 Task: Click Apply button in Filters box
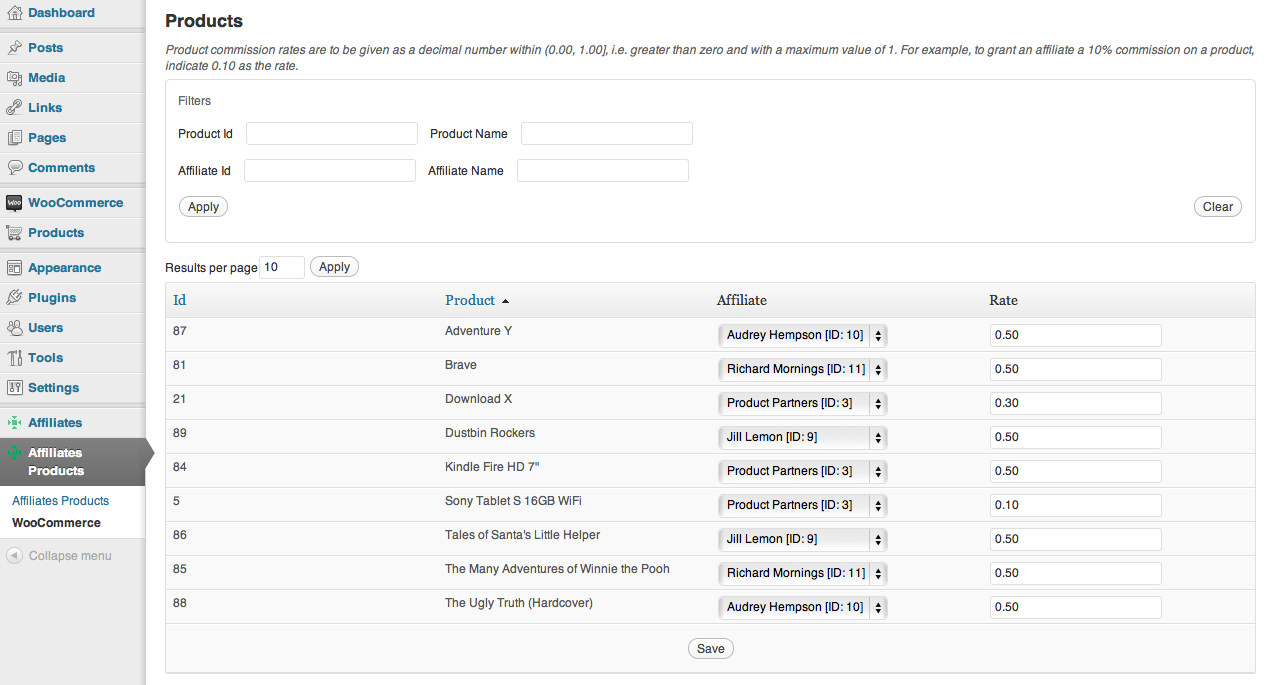click(x=203, y=207)
